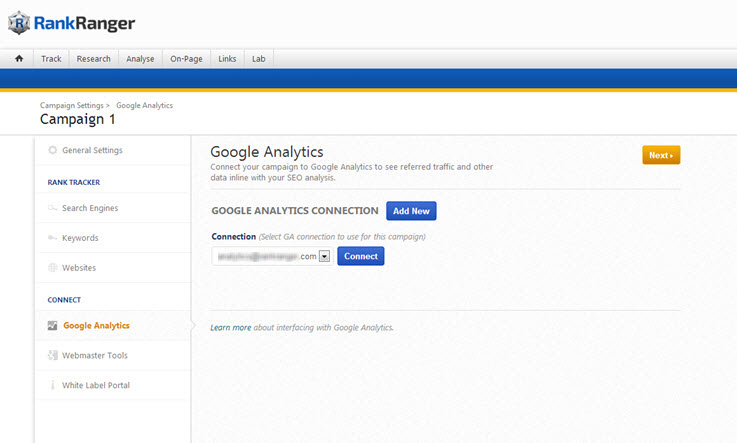The width and height of the screenshot is (737, 443).
Task: Click the Google Analytics chart icon
Action: pyautogui.click(x=52, y=325)
